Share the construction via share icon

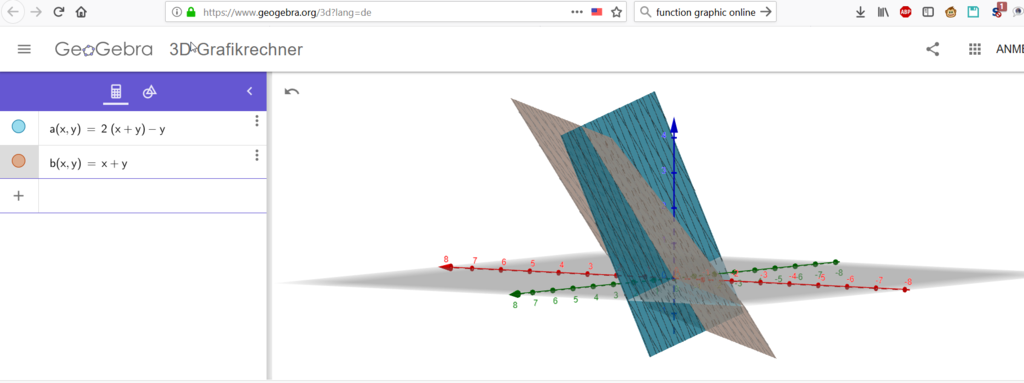[x=933, y=49]
